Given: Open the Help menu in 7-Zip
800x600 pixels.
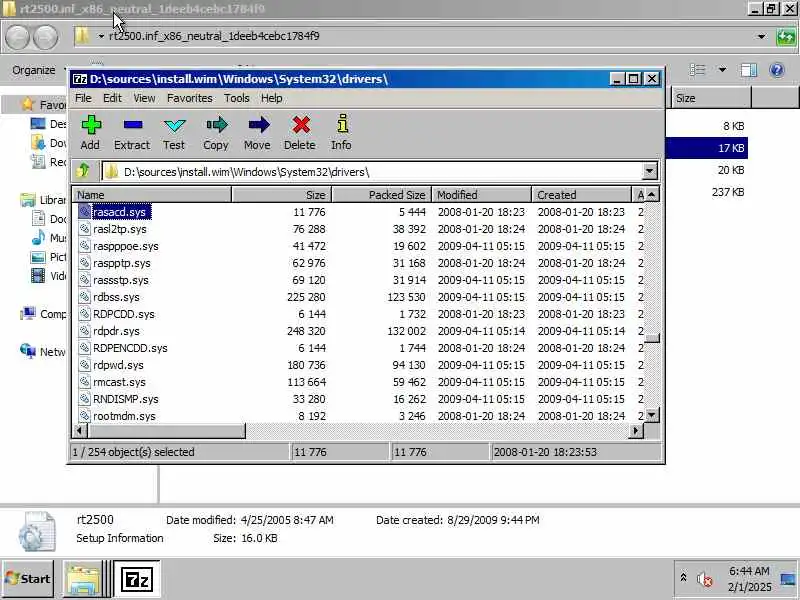Looking at the screenshot, I should 272,98.
